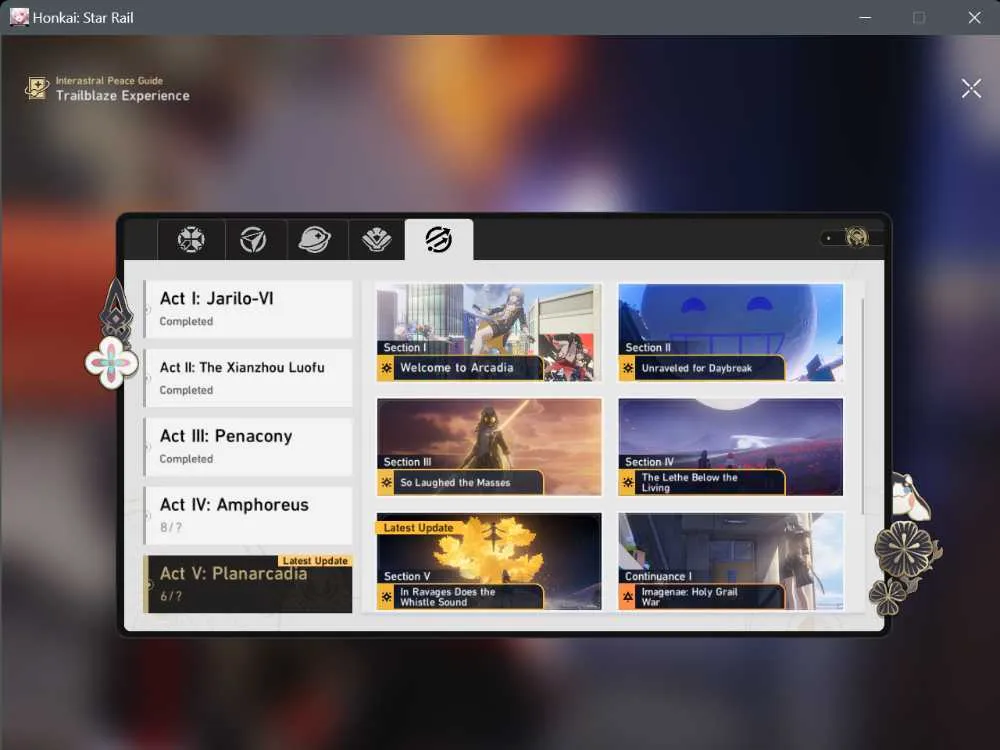Open the first cross-shaped guide tab icon
Image resolution: width=1000 pixels, height=750 pixels.
(191, 240)
